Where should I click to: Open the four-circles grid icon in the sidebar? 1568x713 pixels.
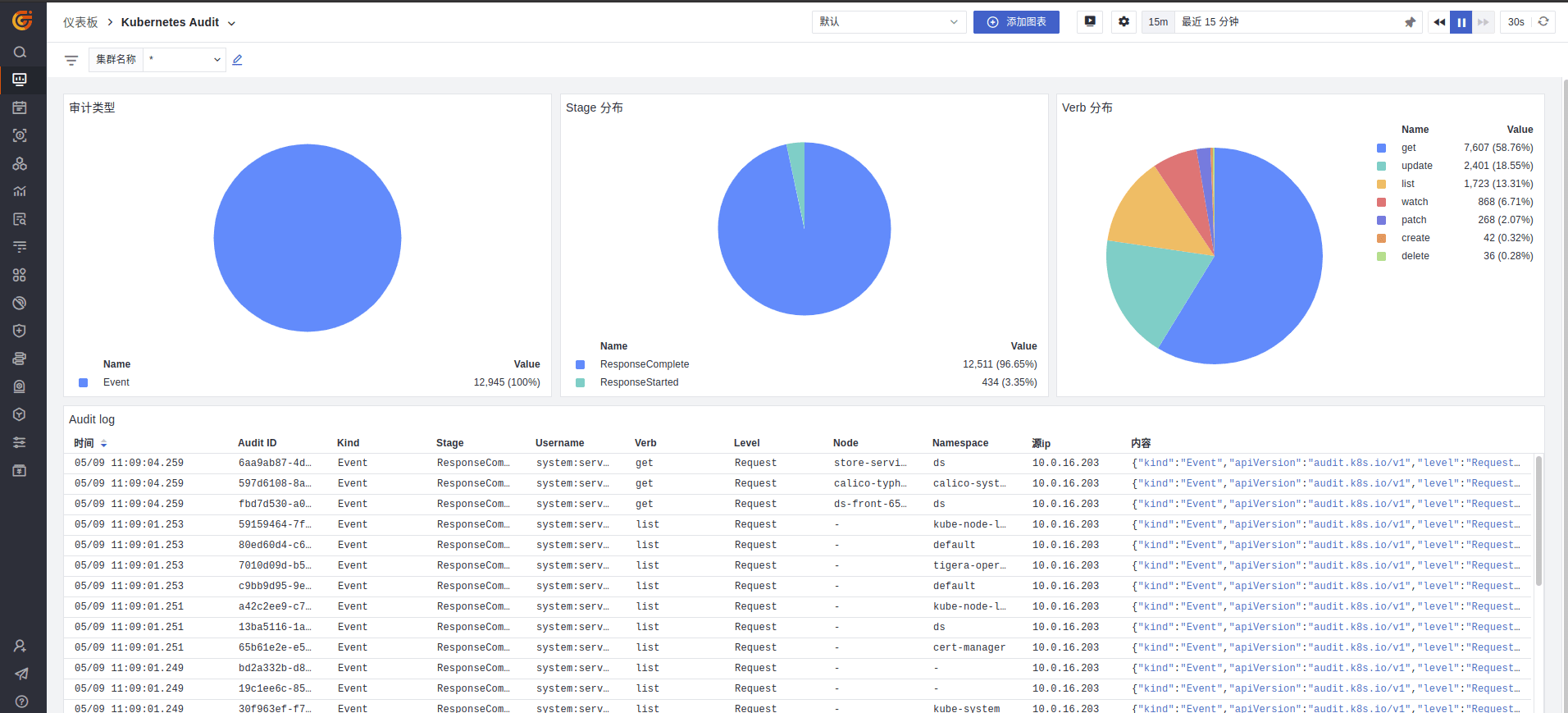[20, 275]
